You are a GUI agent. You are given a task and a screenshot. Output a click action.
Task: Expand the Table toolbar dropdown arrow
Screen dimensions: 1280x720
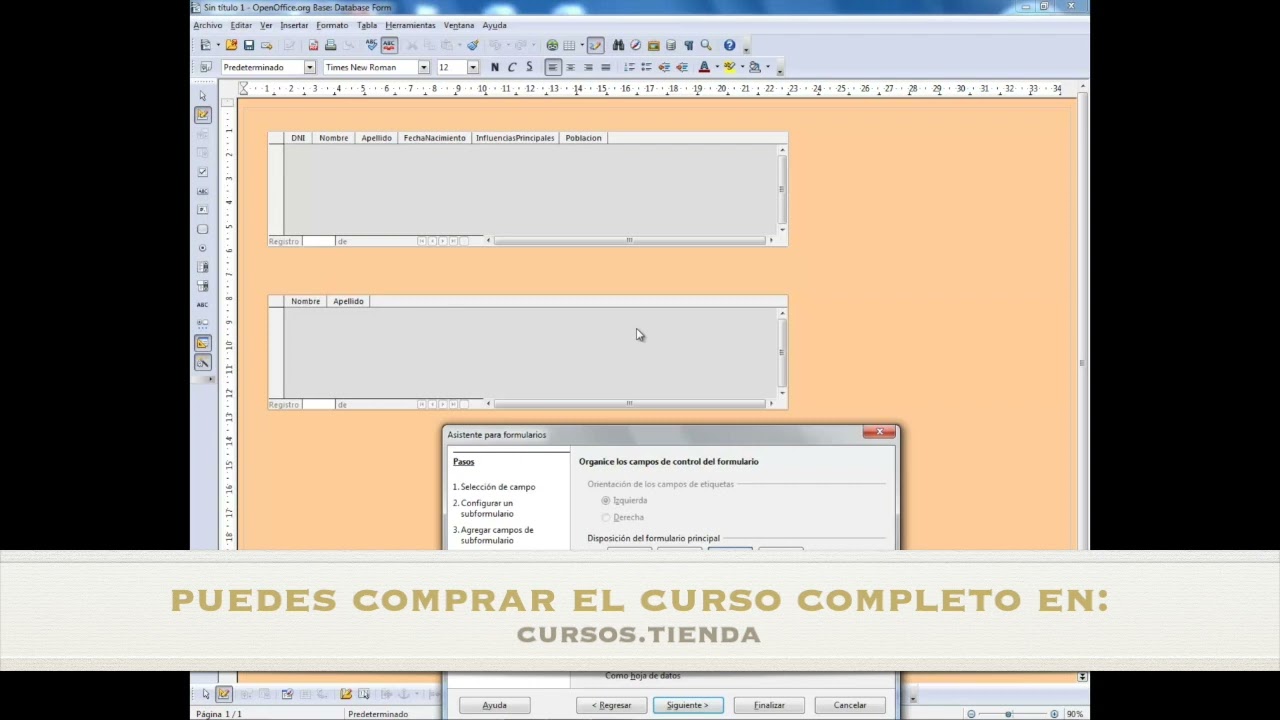coord(581,45)
